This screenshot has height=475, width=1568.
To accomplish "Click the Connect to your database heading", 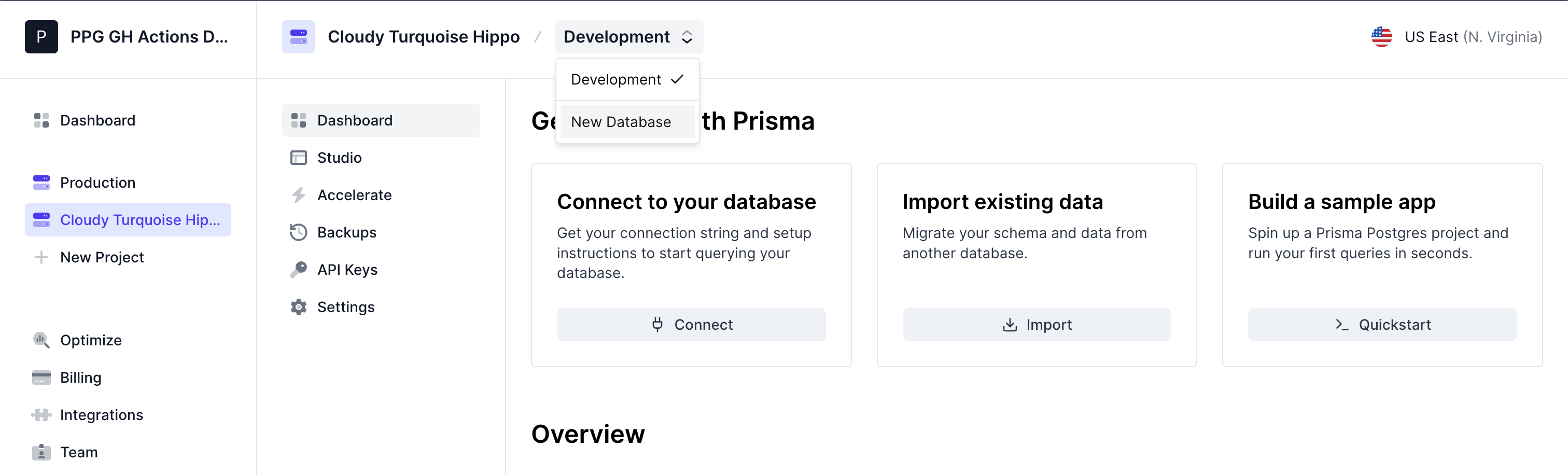I will point(687,202).
